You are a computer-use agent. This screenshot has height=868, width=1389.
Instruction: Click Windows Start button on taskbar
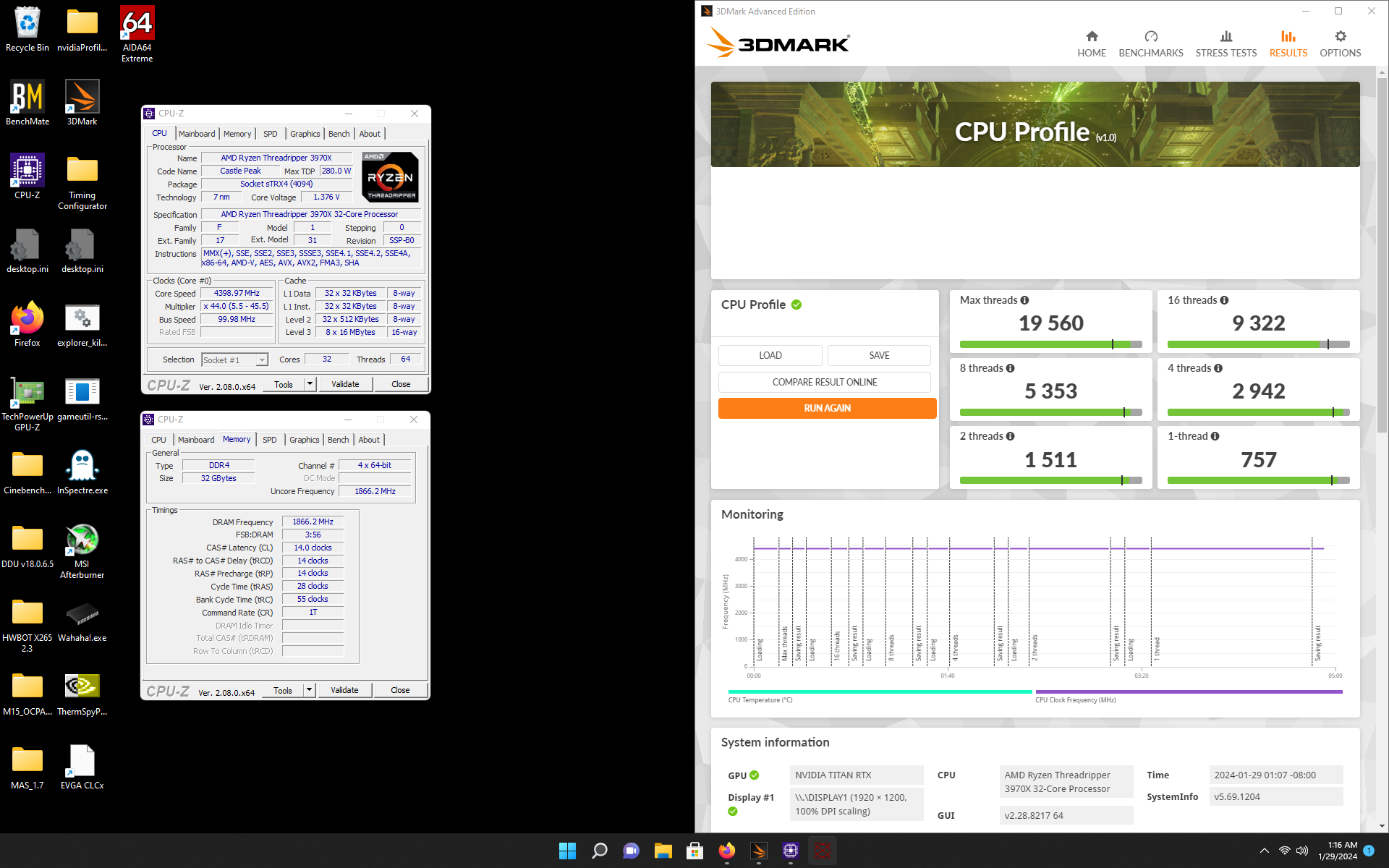(x=567, y=851)
